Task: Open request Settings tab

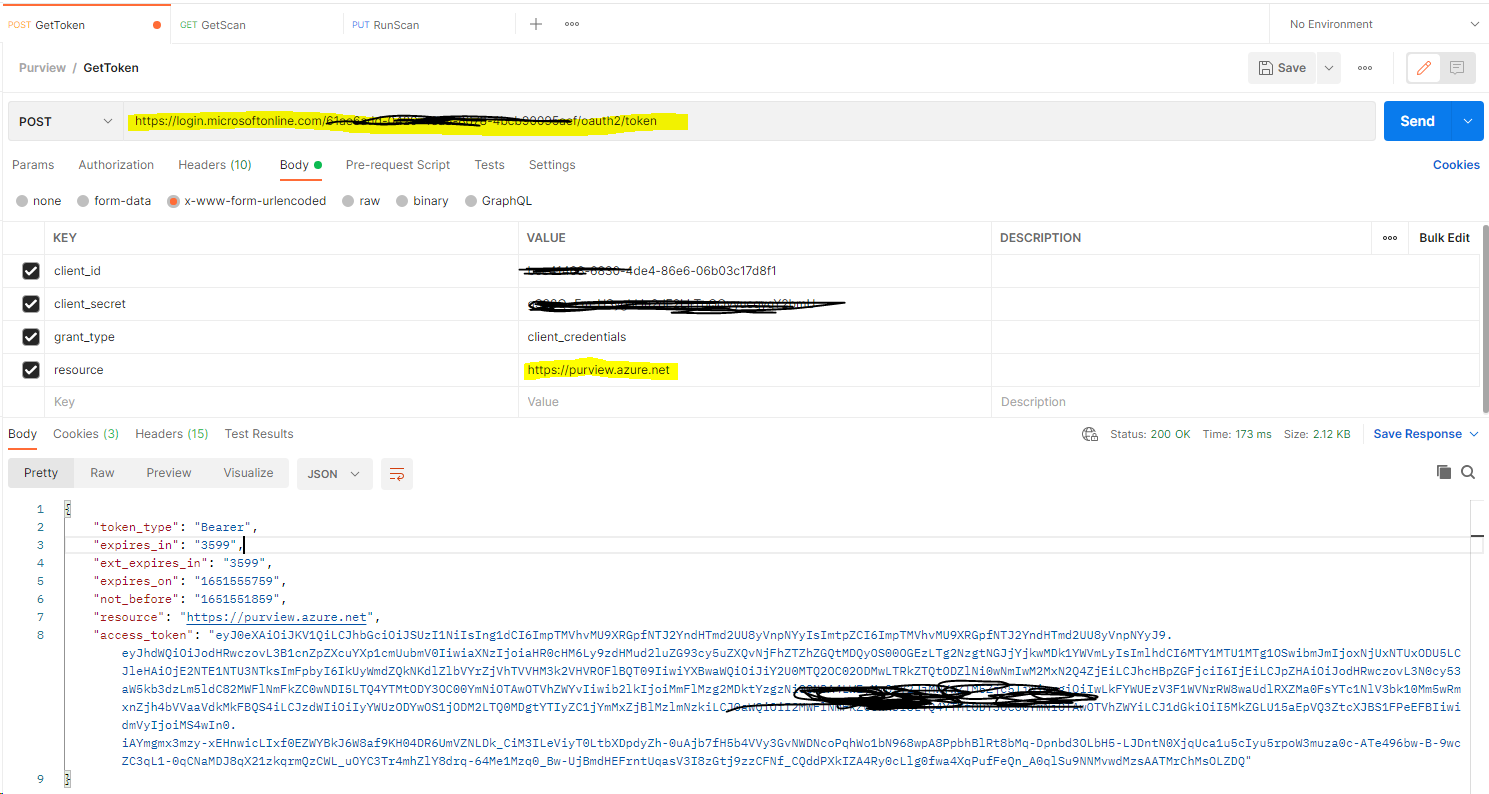Action: tap(552, 165)
